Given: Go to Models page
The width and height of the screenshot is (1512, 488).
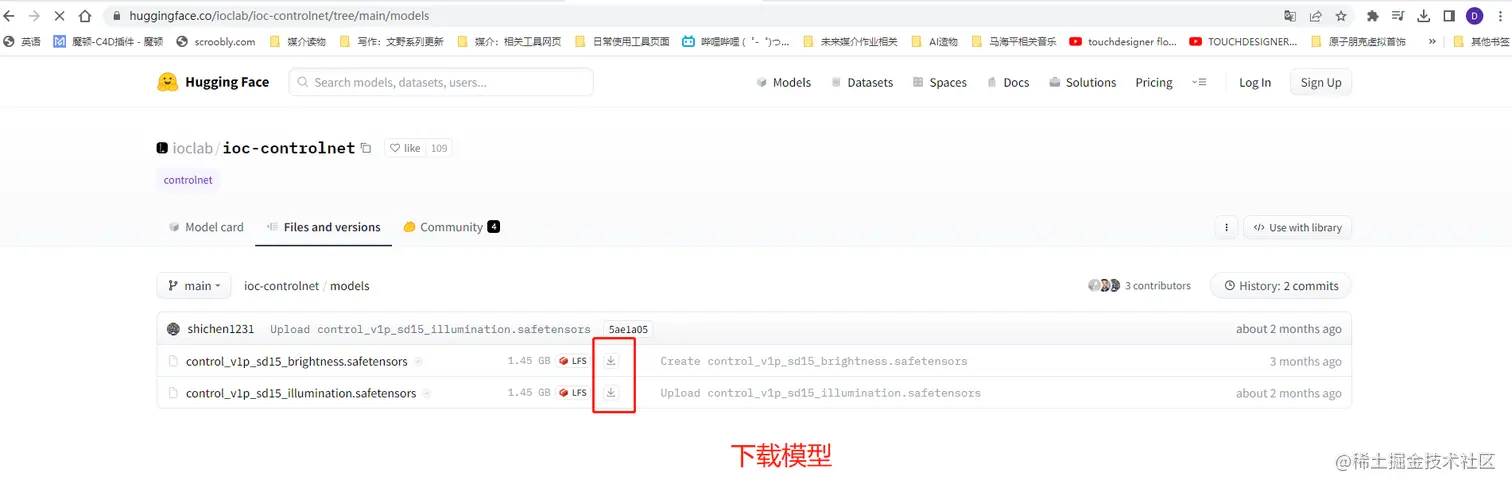Looking at the screenshot, I should (x=784, y=82).
